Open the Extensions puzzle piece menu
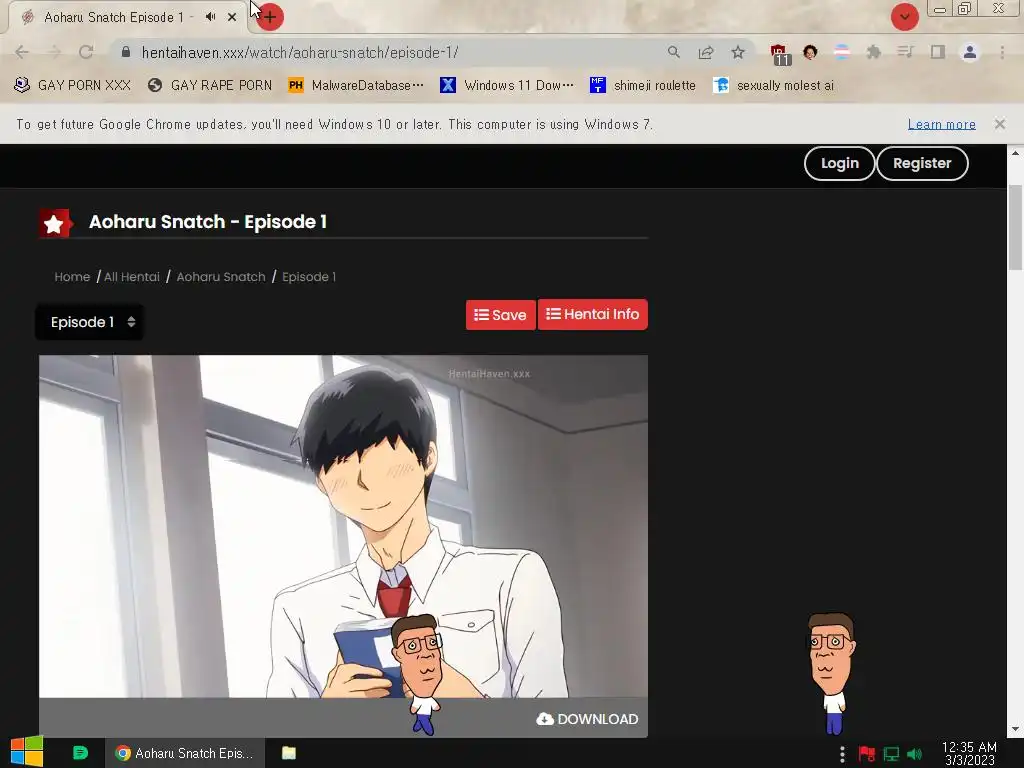 (874, 52)
